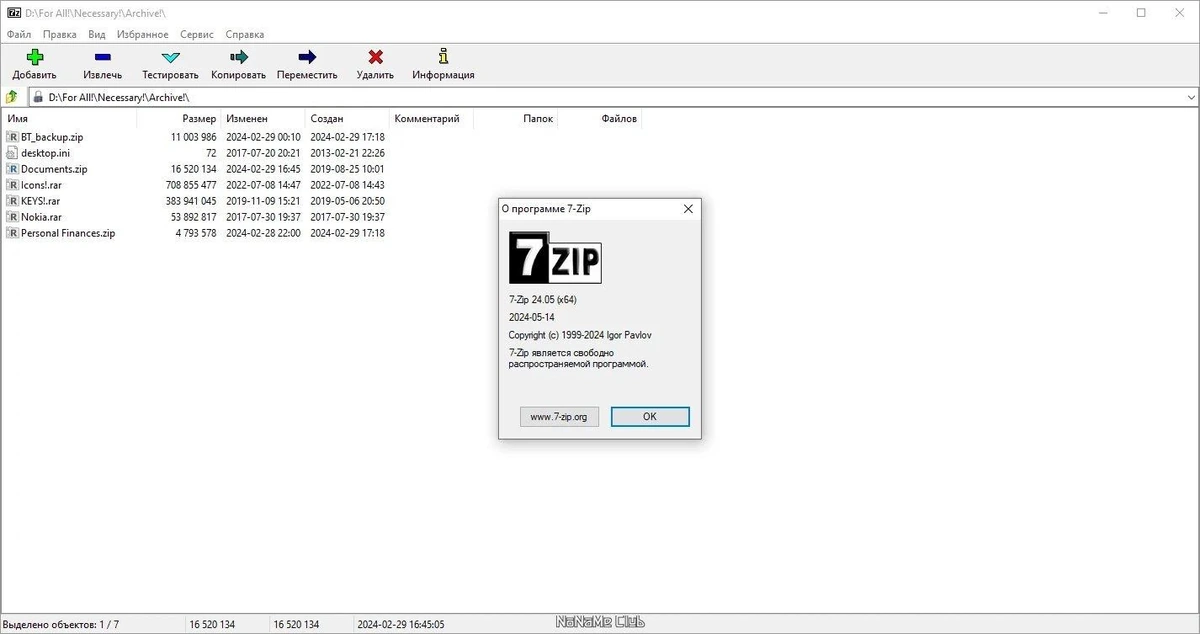The width and height of the screenshot is (1200, 634).
Task: Click the size value 383 941 045
Action: pos(191,201)
